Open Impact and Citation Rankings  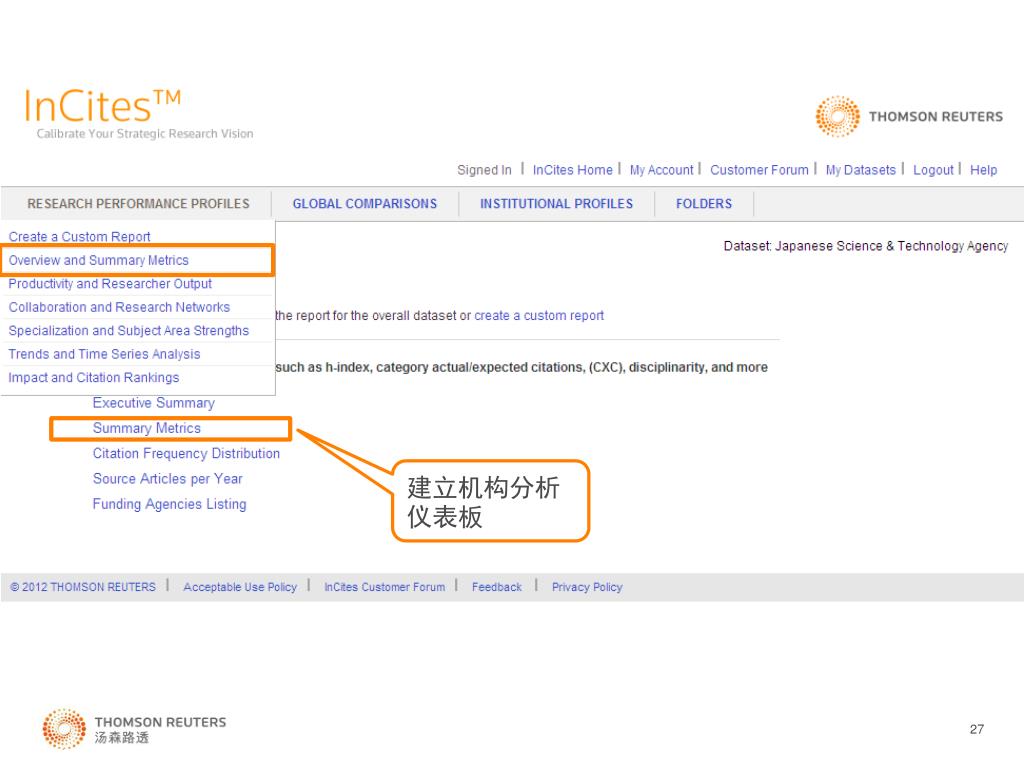[93, 377]
